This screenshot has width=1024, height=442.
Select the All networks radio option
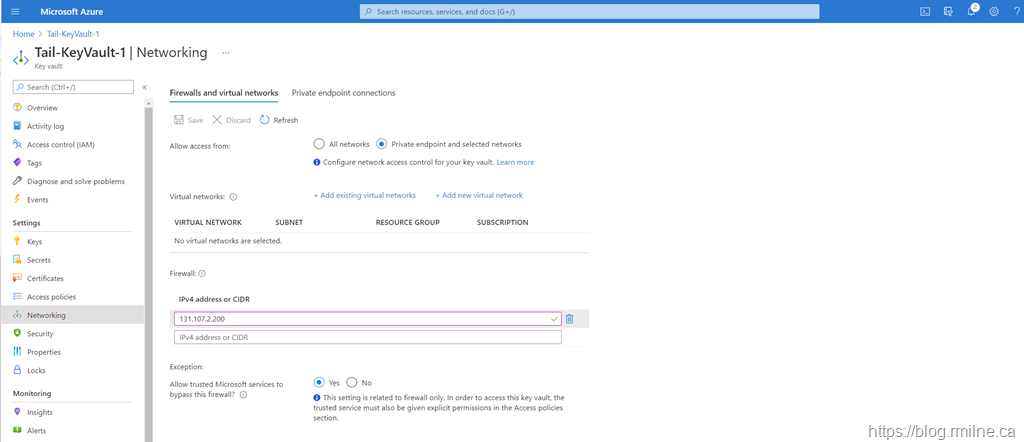(x=319, y=144)
